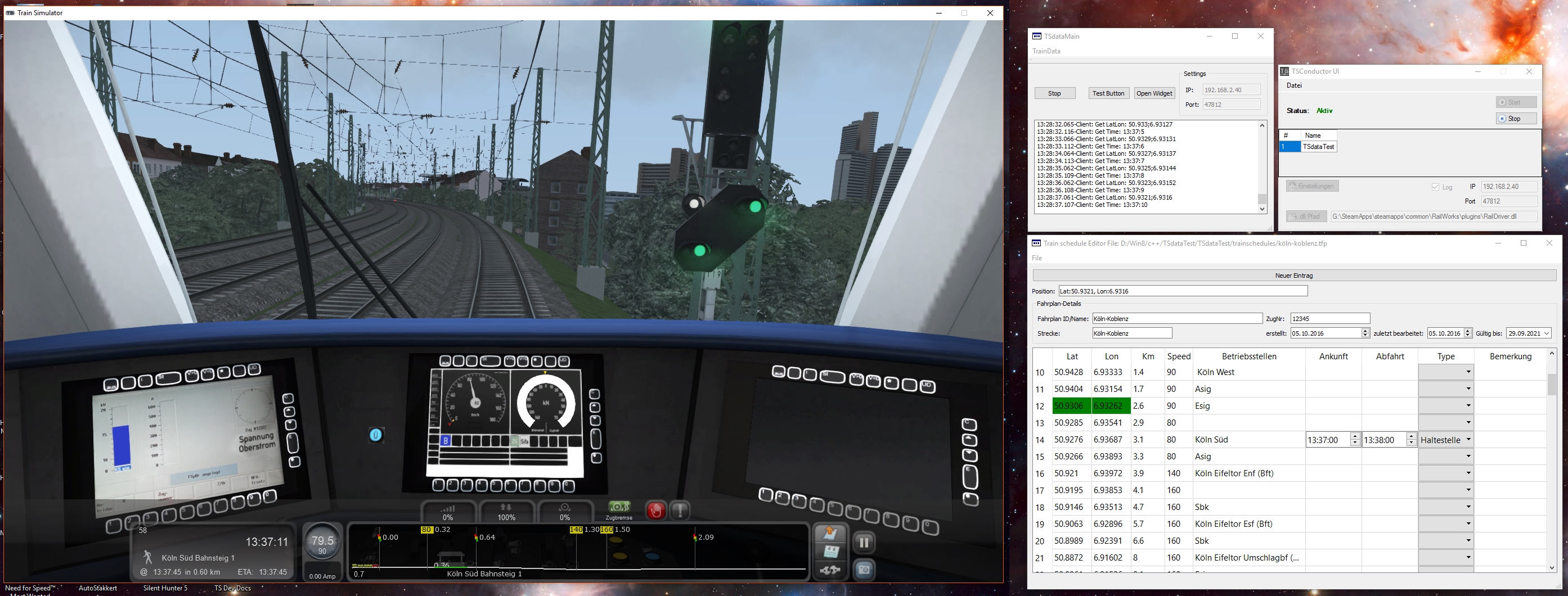Viewport: 1568px width, 596px height.
Task: Click the Betriebsstellen column header
Action: click(1249, 356)
